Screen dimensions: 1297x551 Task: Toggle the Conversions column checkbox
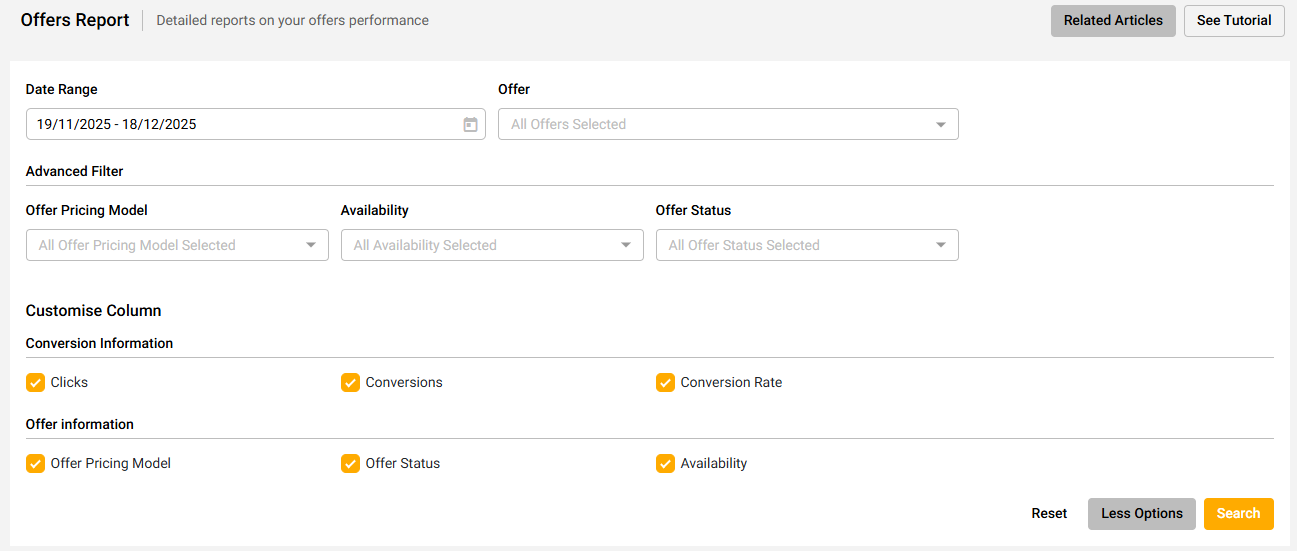pyautogui.click(x=351, y=382)
